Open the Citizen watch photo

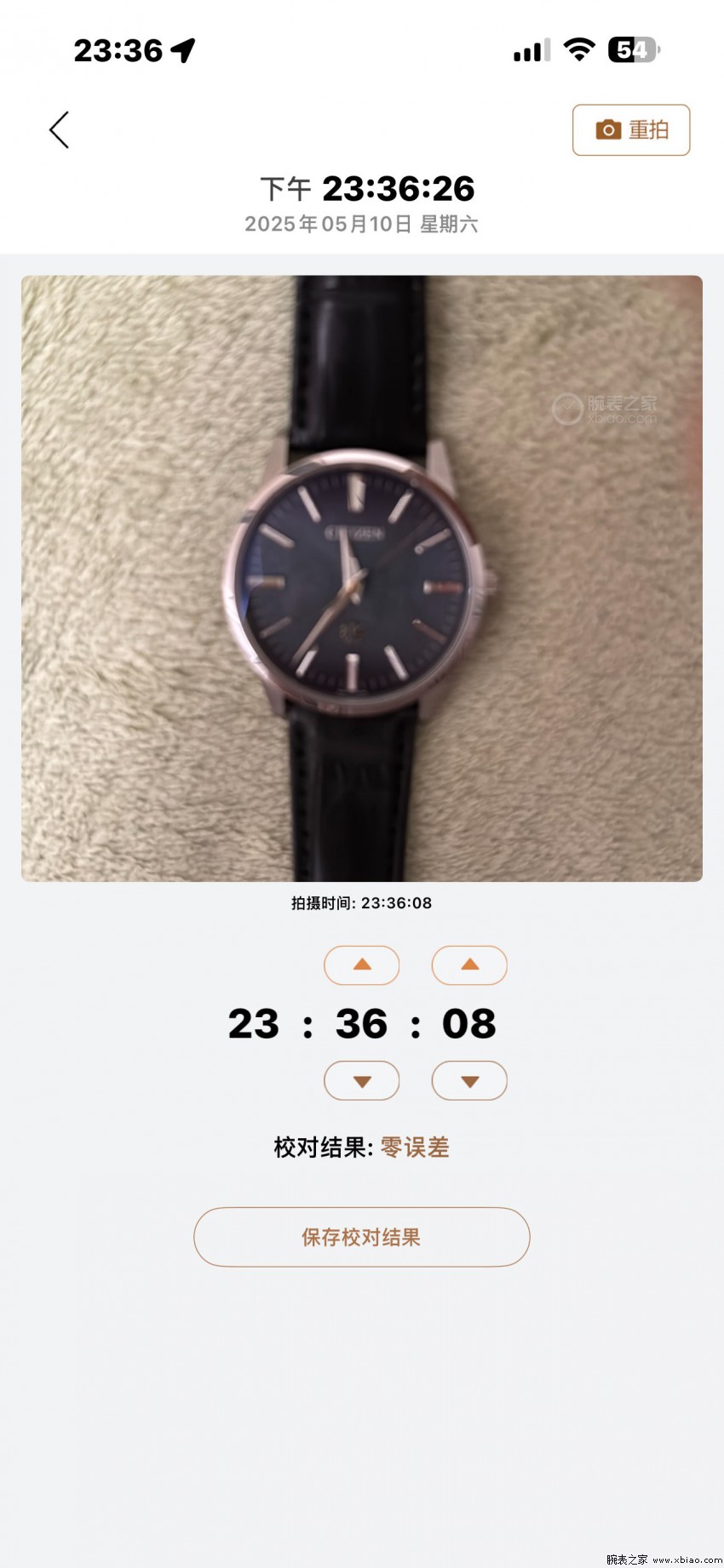click(362, 578)
